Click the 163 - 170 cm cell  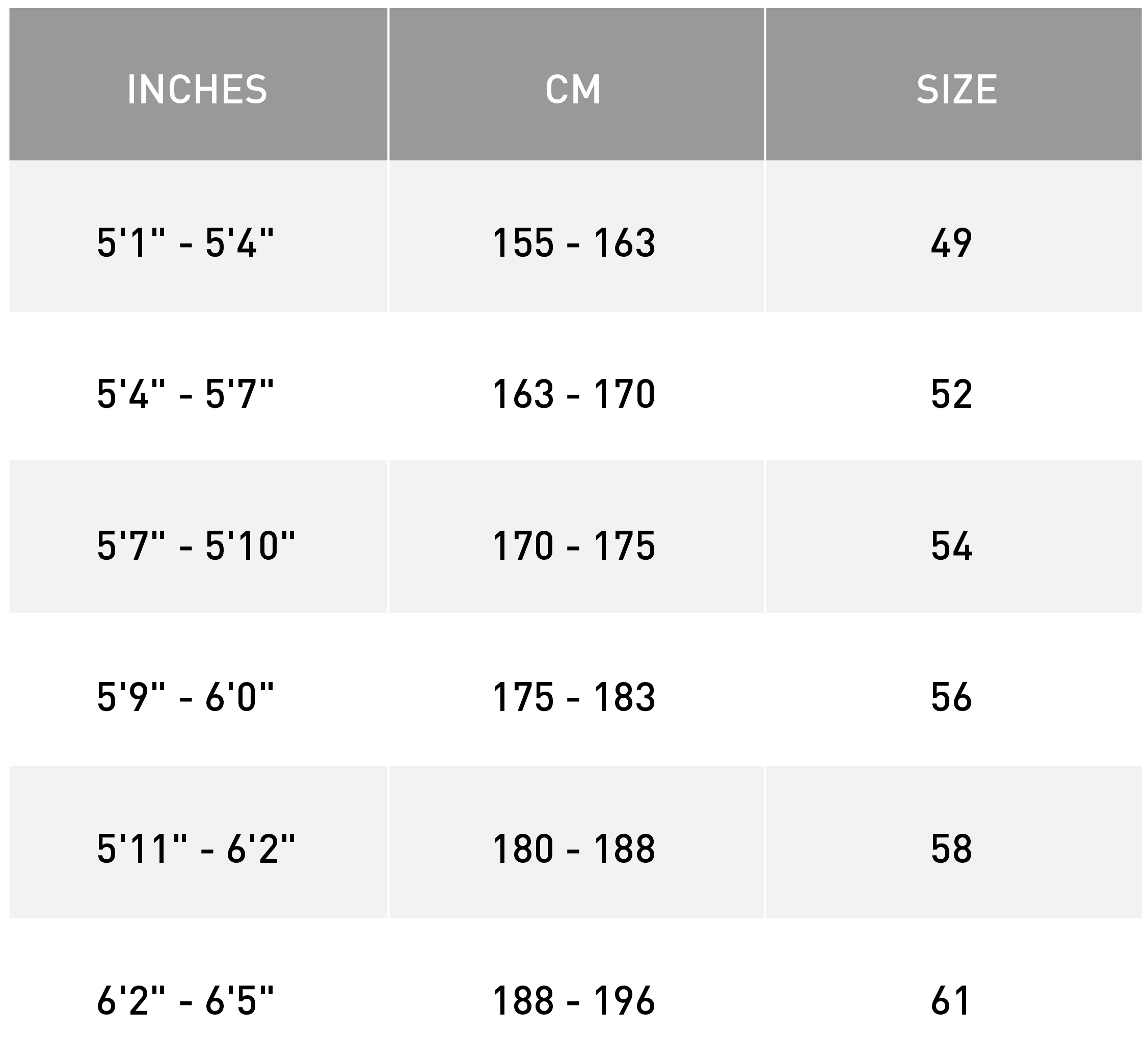point(577,387)
